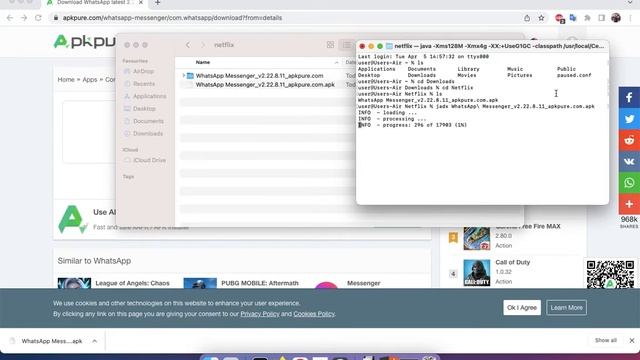Share page on Twitter
Viewport: 640px width, 360px height.
pyautogui.click(x=629, y=119)
